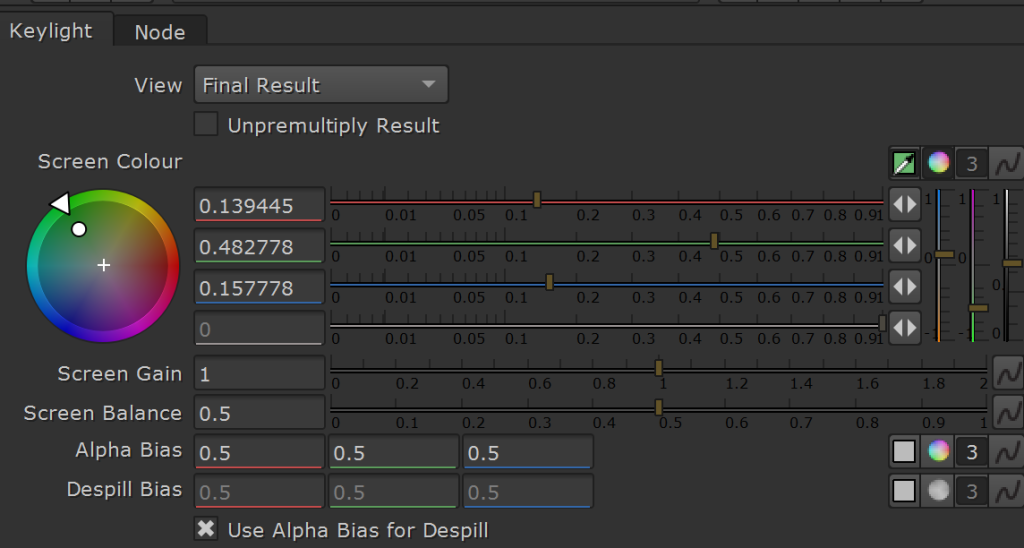Toggle Screen Colour channel count 3 button
This screenshot has width=1024, height=548.
tap(971, 163)
